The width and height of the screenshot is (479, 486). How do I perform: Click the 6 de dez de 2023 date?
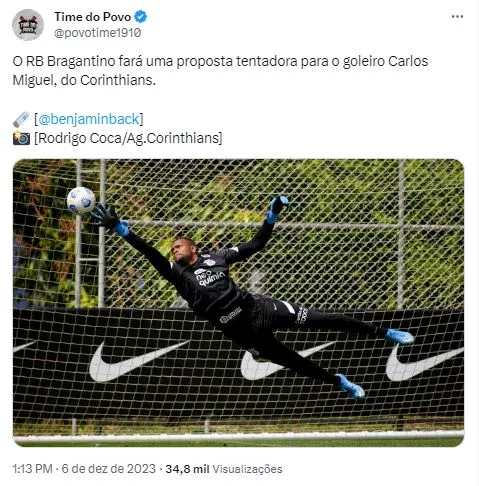pyautogui.click(x=109, y=469)
